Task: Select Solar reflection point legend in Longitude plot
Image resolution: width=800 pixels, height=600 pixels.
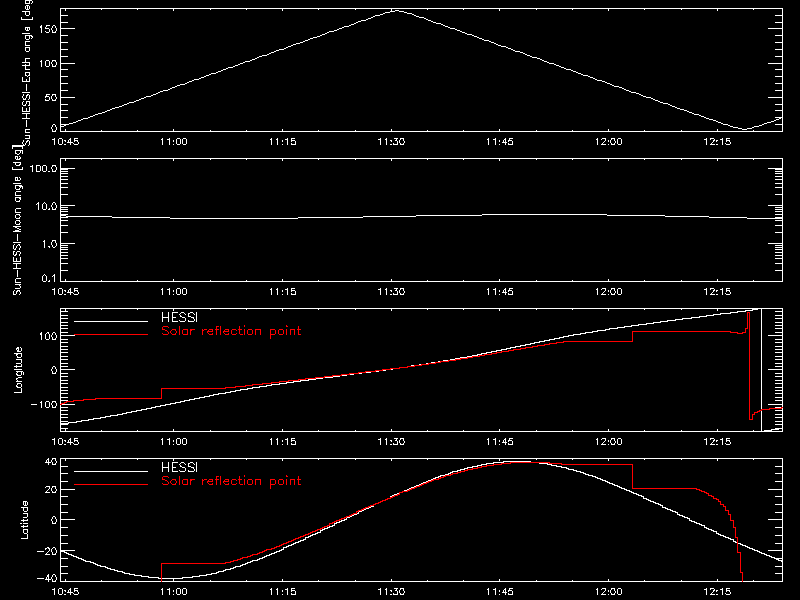Action: pos(231,331)
